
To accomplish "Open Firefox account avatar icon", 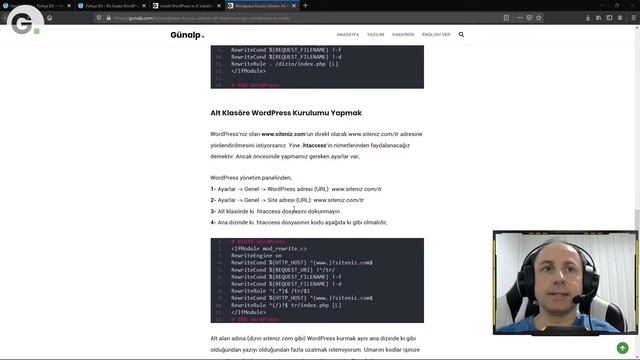I will point(620,18).
